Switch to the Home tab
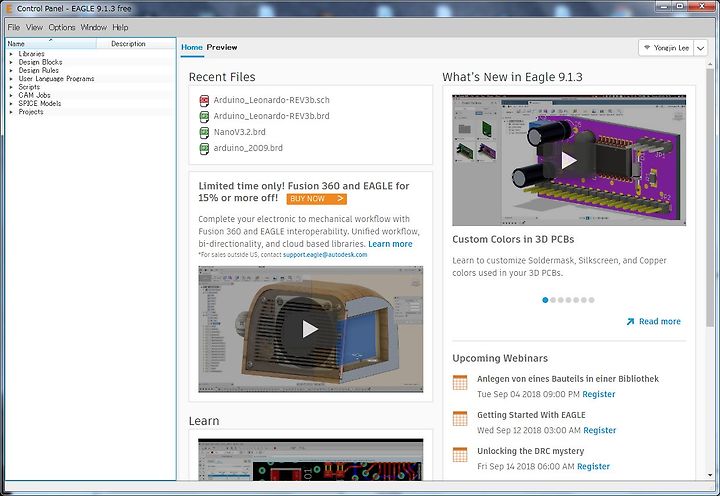 [191, 47]
